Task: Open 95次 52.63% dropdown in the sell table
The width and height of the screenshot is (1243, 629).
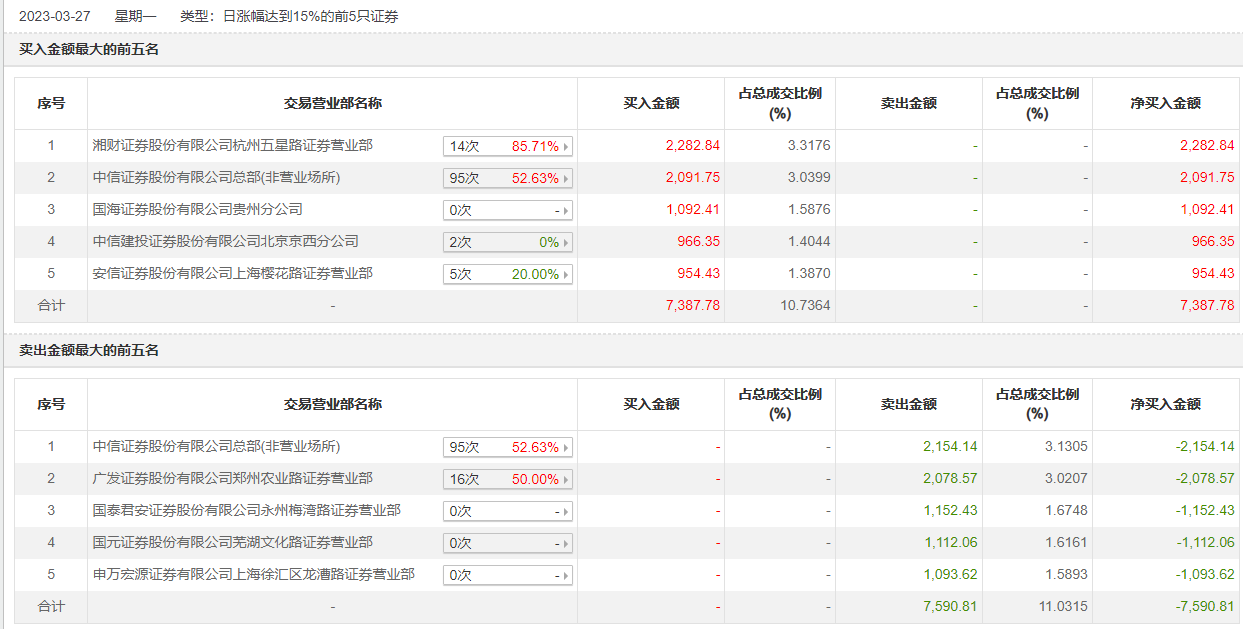Action: tap(508, 447)
